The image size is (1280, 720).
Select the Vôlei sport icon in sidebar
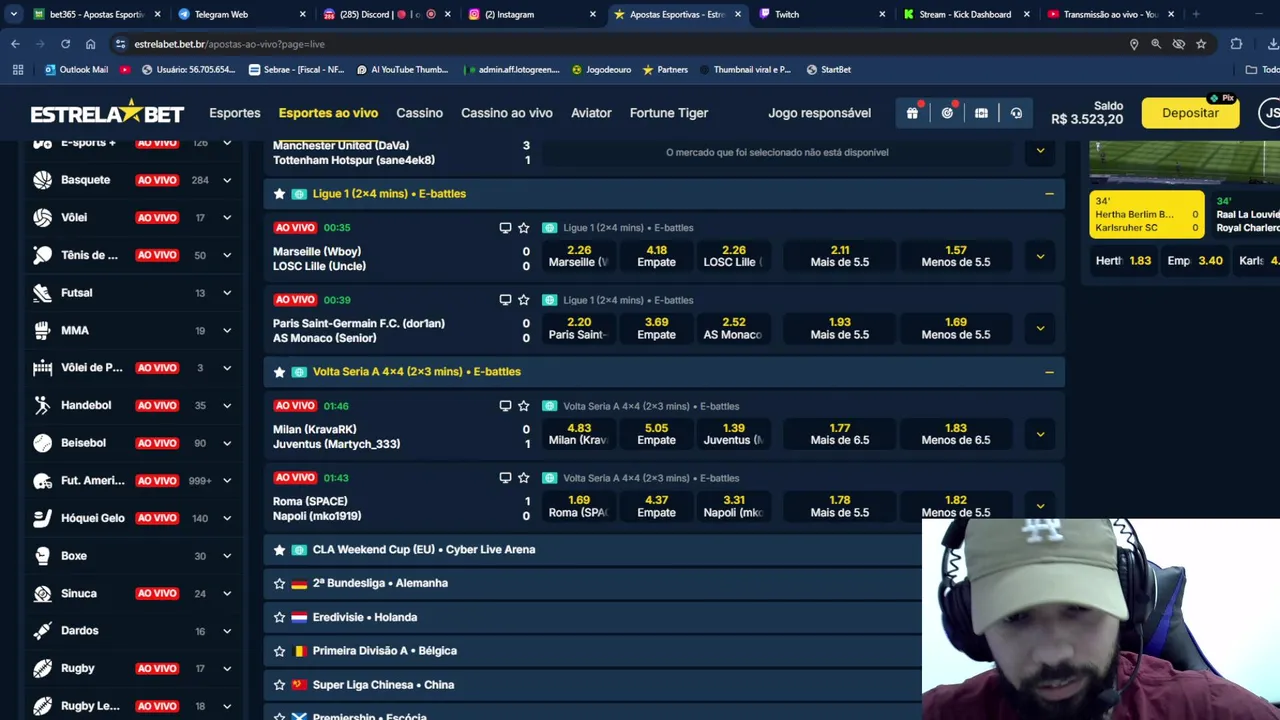coord(42,217)
